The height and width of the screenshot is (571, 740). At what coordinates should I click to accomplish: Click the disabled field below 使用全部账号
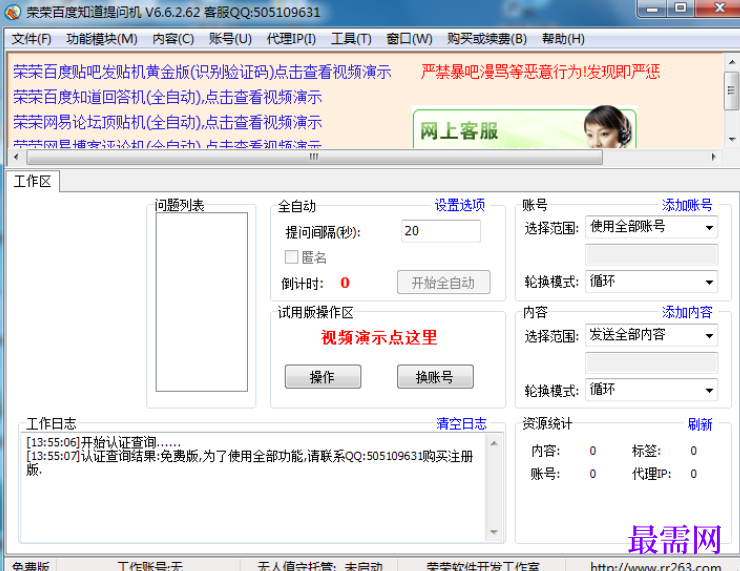pyautogui.click(x=652, y=255)
